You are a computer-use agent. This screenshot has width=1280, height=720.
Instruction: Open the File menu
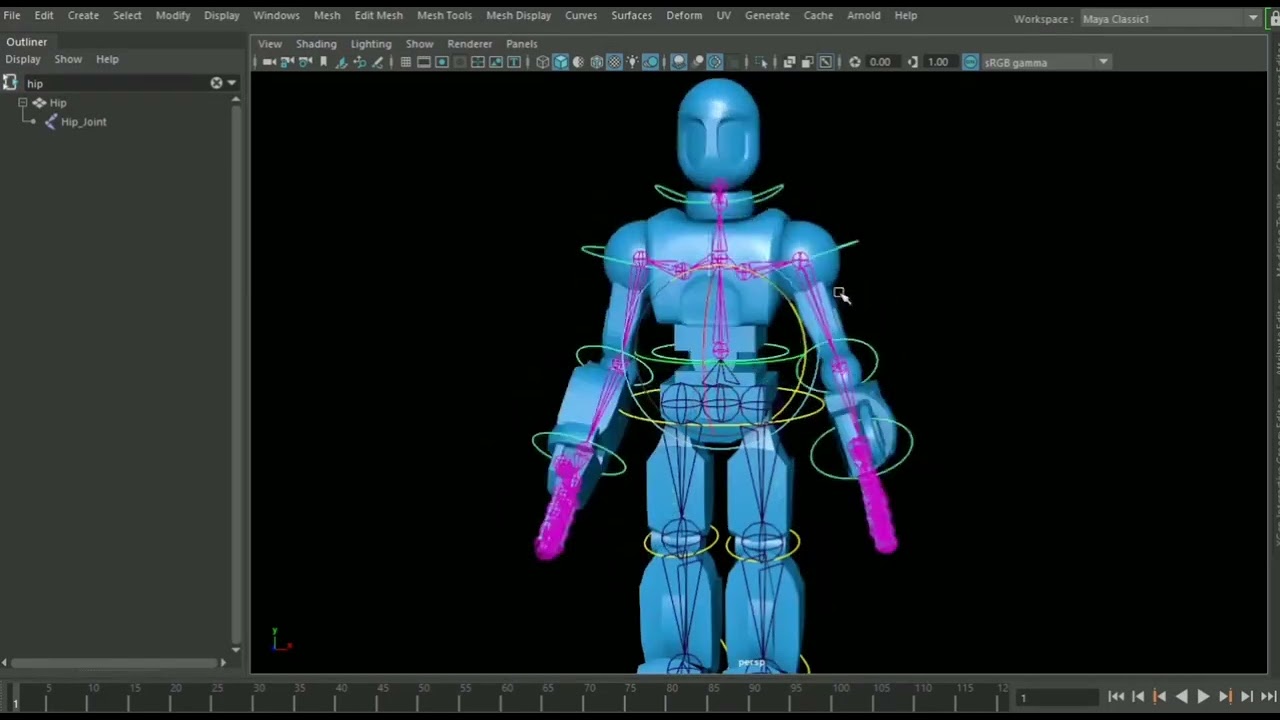pyautogui.click(x=12, y=15)
